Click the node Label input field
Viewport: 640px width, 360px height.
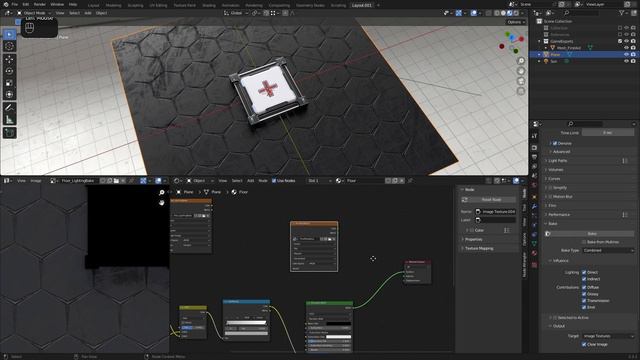click(495, 220)
